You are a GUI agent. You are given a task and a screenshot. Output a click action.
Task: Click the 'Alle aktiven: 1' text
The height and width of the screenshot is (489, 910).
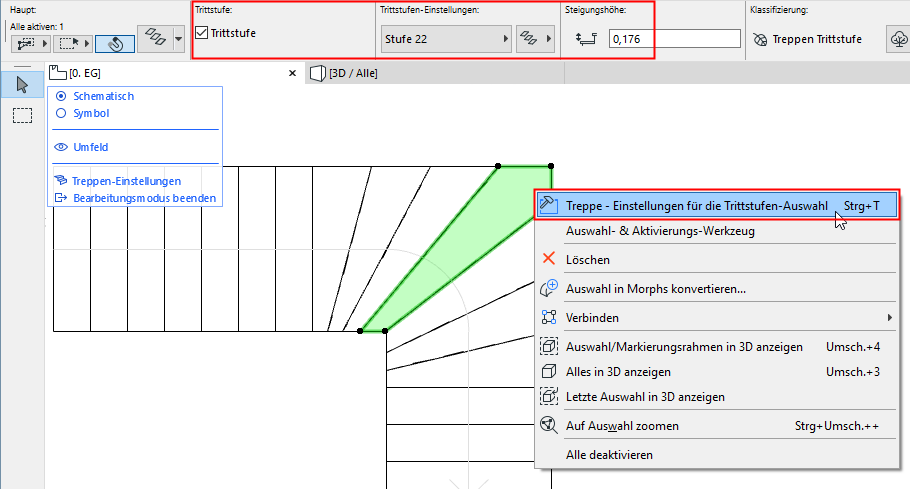(x=37, y=27)
